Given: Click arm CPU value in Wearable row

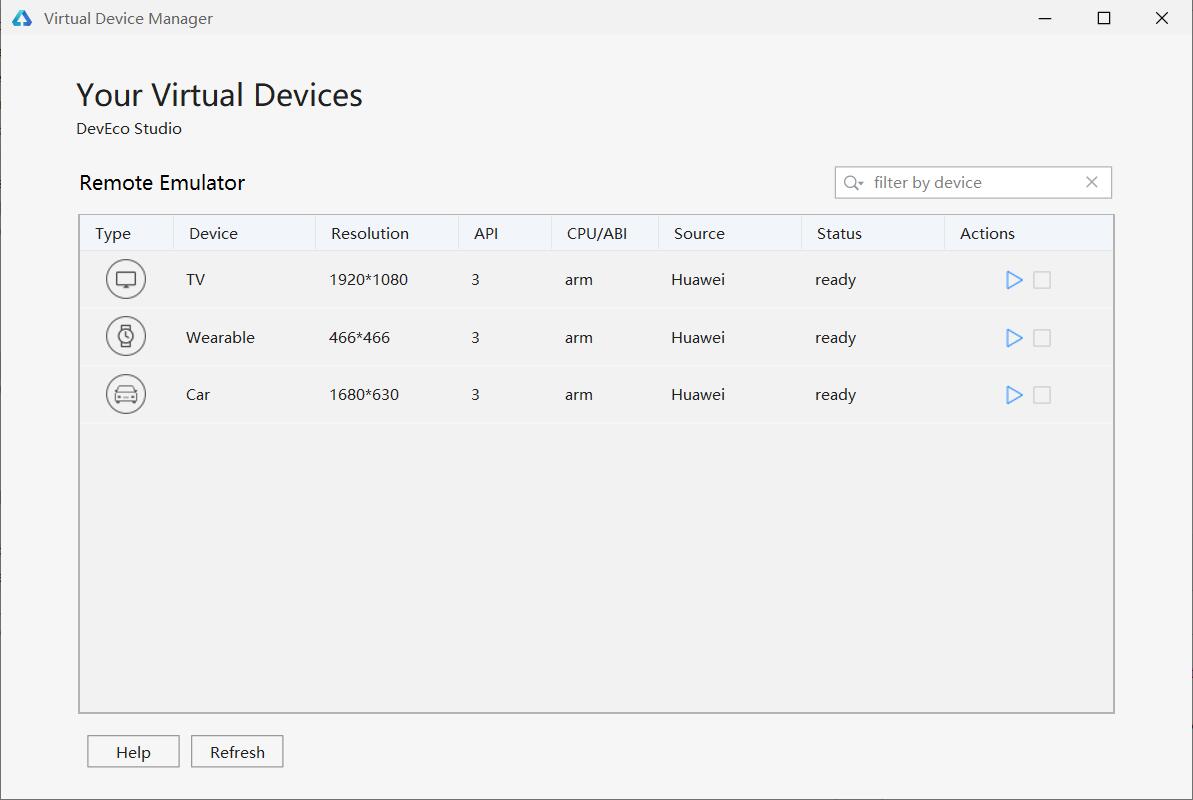Looking at the screenshot, I should pyautogui.click(x=578, y=338).
